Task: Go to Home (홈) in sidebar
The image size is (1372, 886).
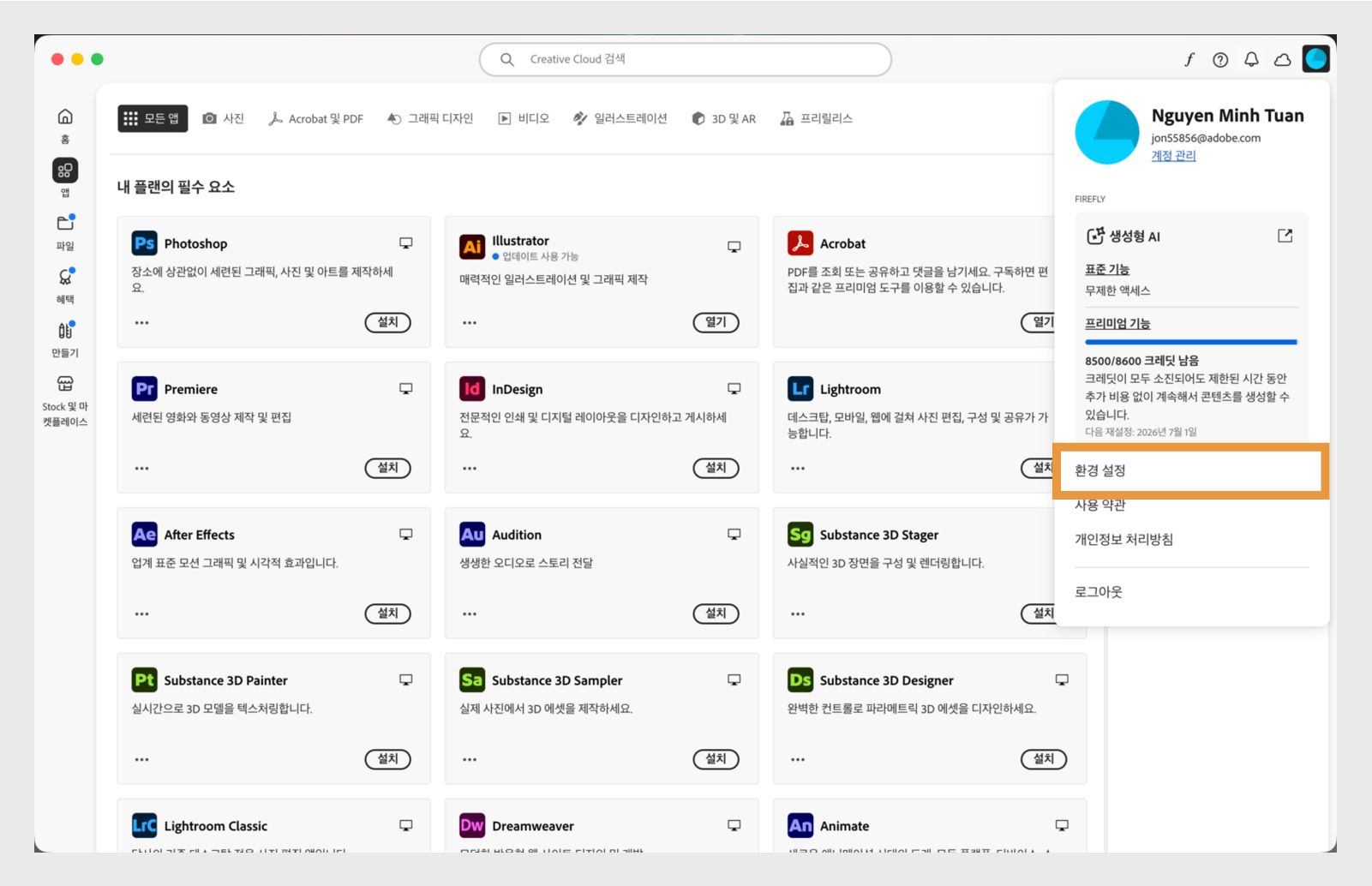Action: coord(65,125)
